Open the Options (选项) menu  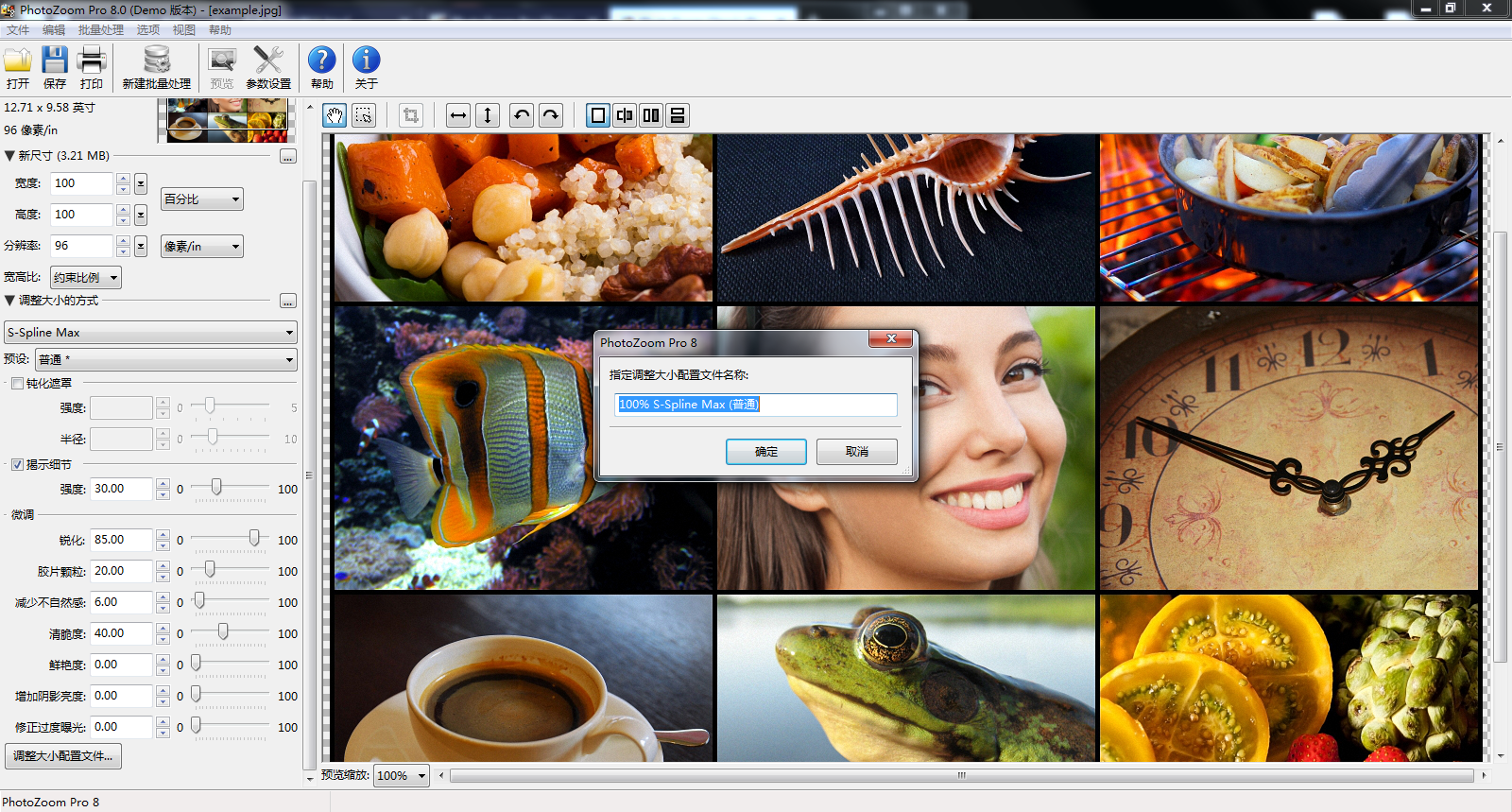[x=147, y=30]
